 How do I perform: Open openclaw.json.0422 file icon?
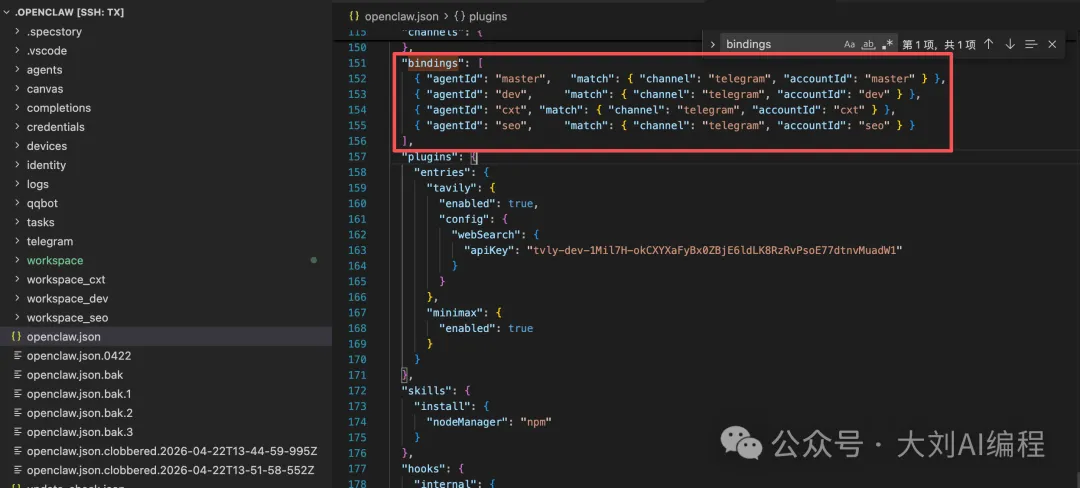16,356
